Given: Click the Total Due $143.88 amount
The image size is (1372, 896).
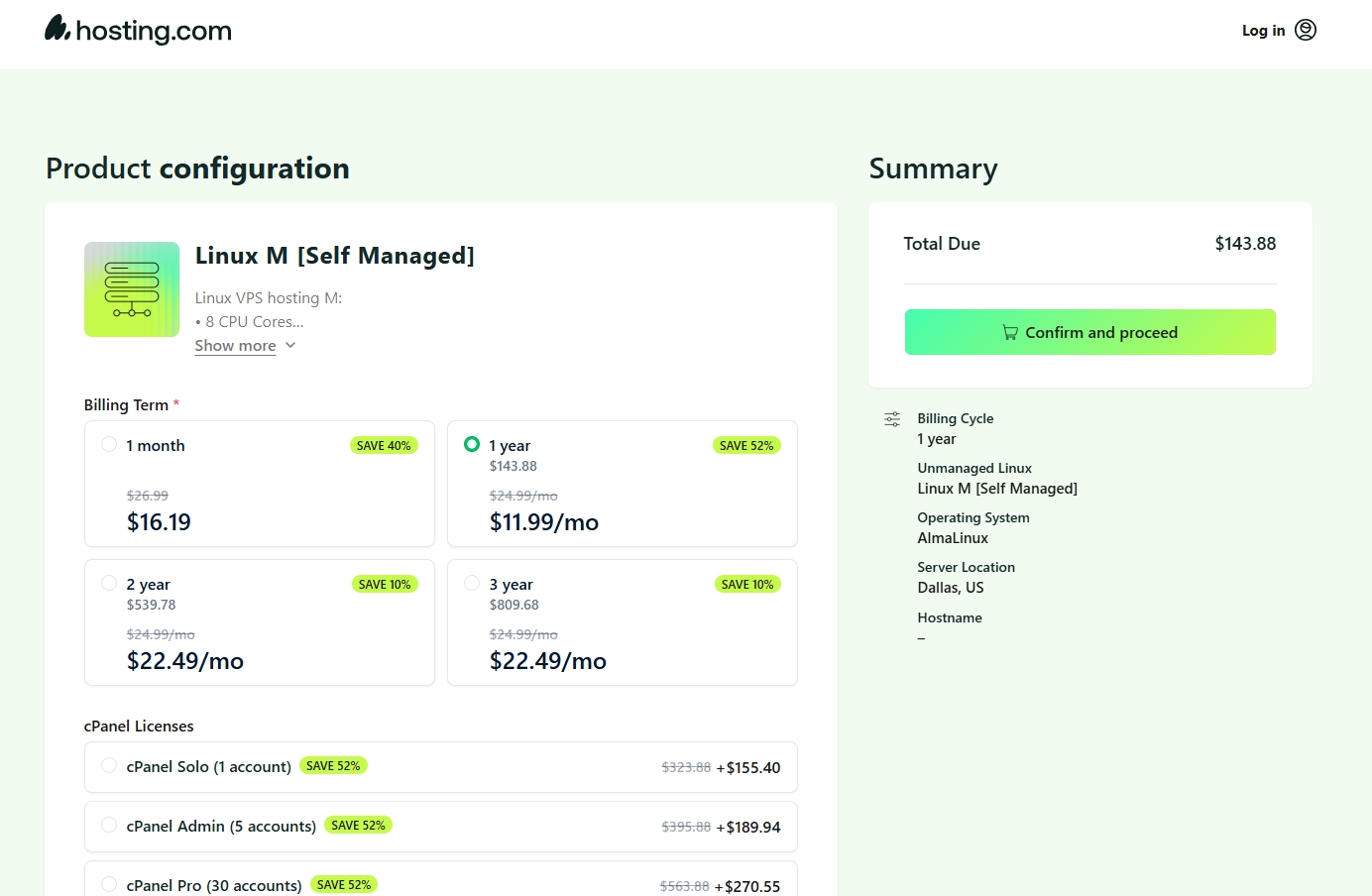Looking at the screenshot, I should point(1245,244).
